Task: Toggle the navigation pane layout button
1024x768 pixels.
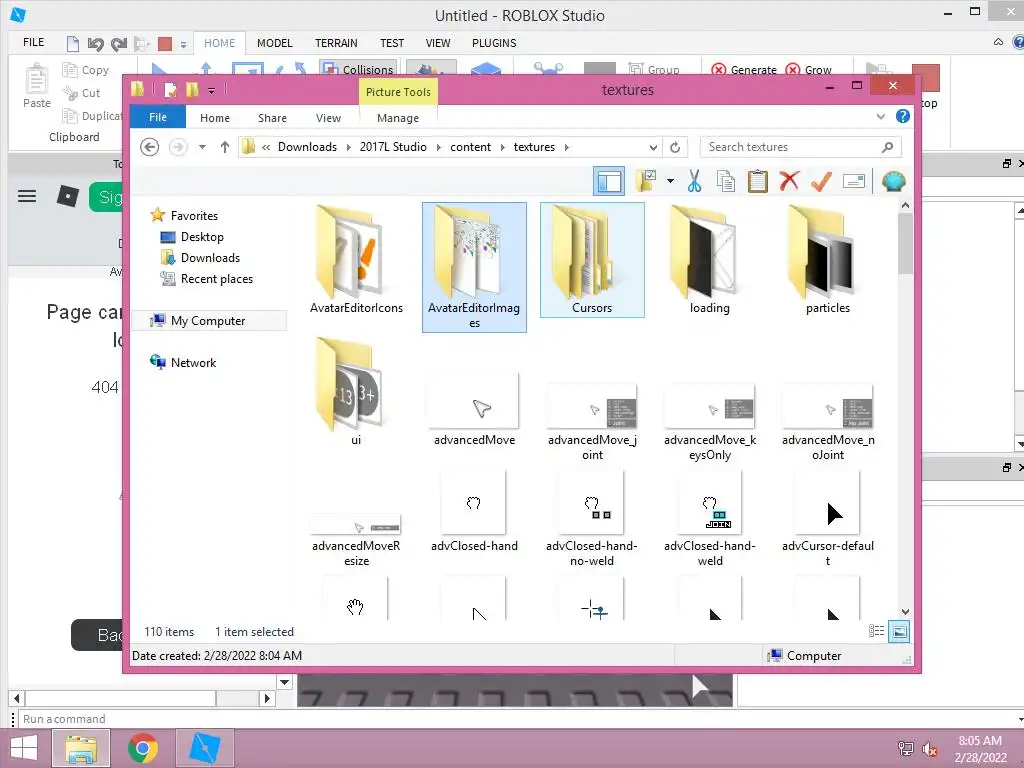Action: click(609, 181)
